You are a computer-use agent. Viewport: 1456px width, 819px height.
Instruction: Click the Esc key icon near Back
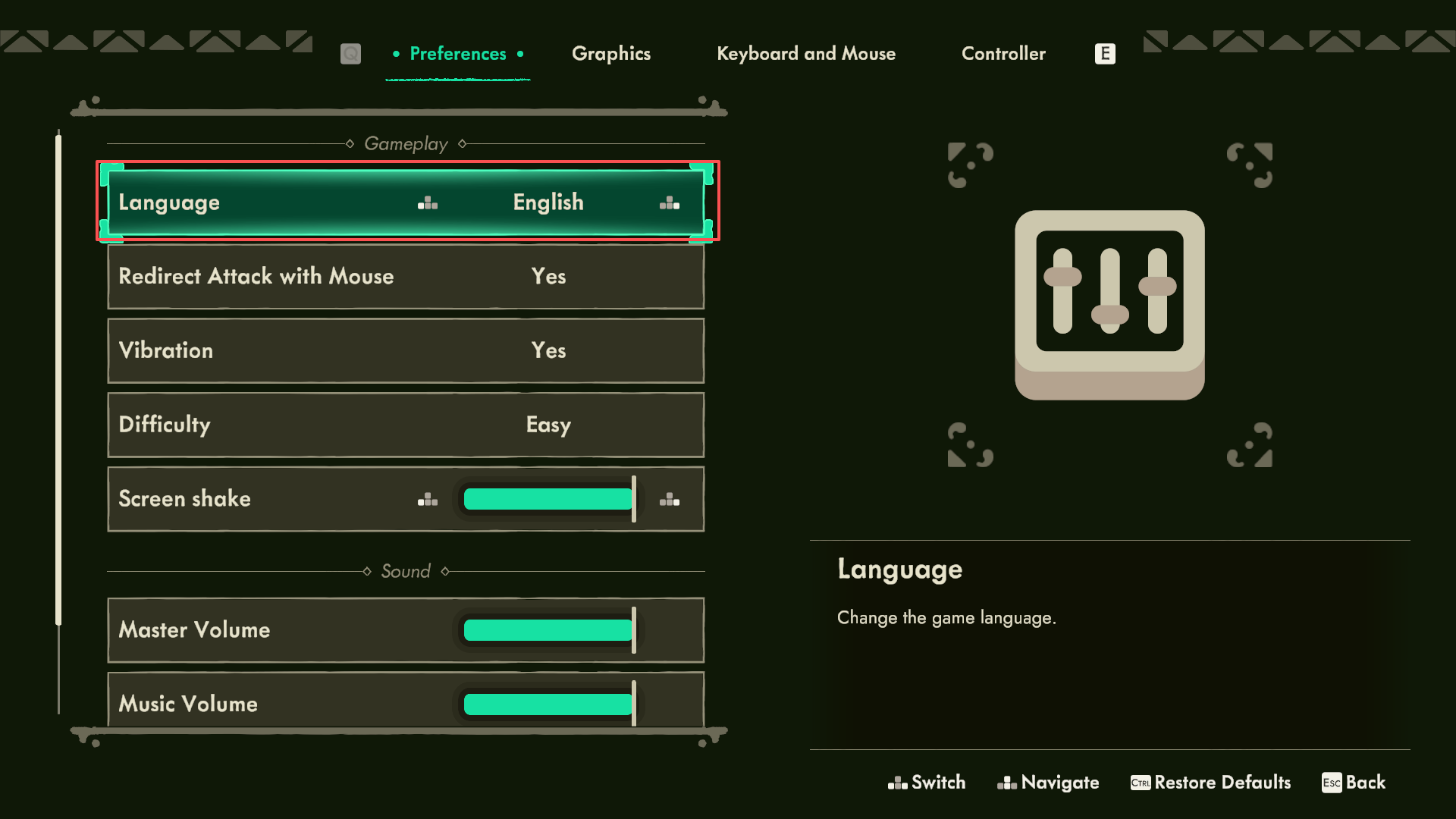(x=1331, y=783)
